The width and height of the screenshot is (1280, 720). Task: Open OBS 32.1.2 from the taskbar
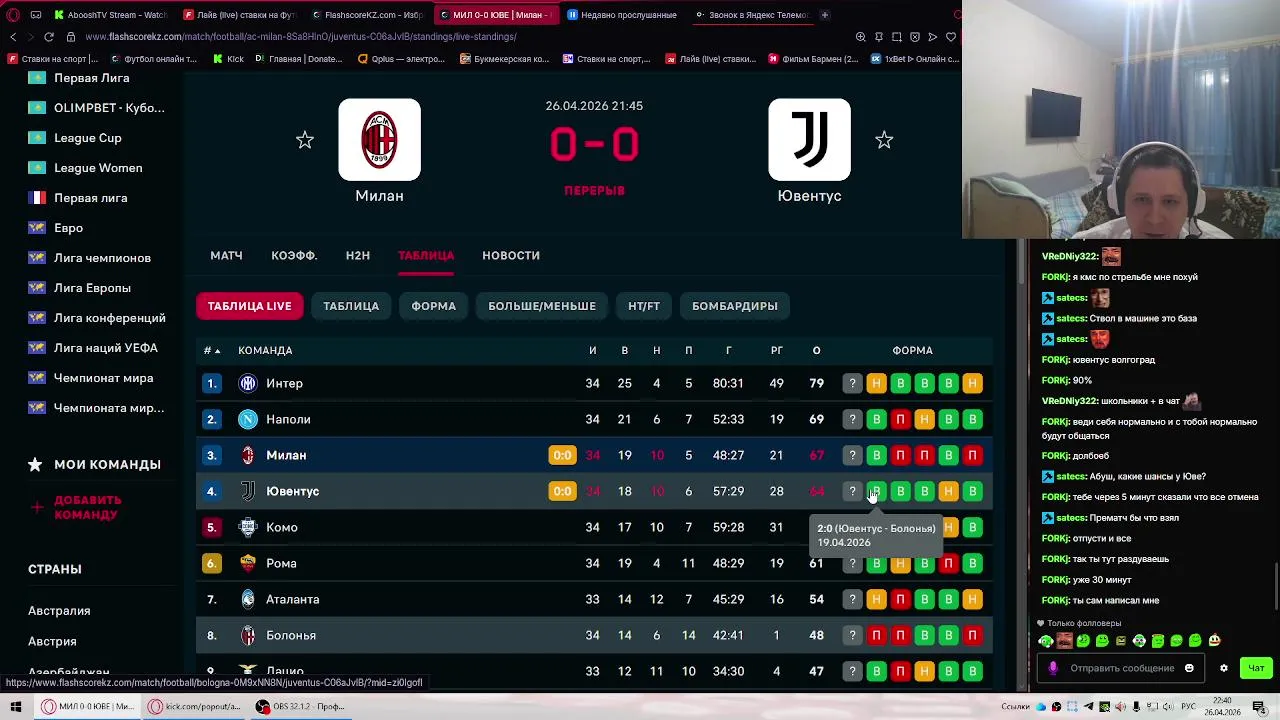(x=301, y=707)
